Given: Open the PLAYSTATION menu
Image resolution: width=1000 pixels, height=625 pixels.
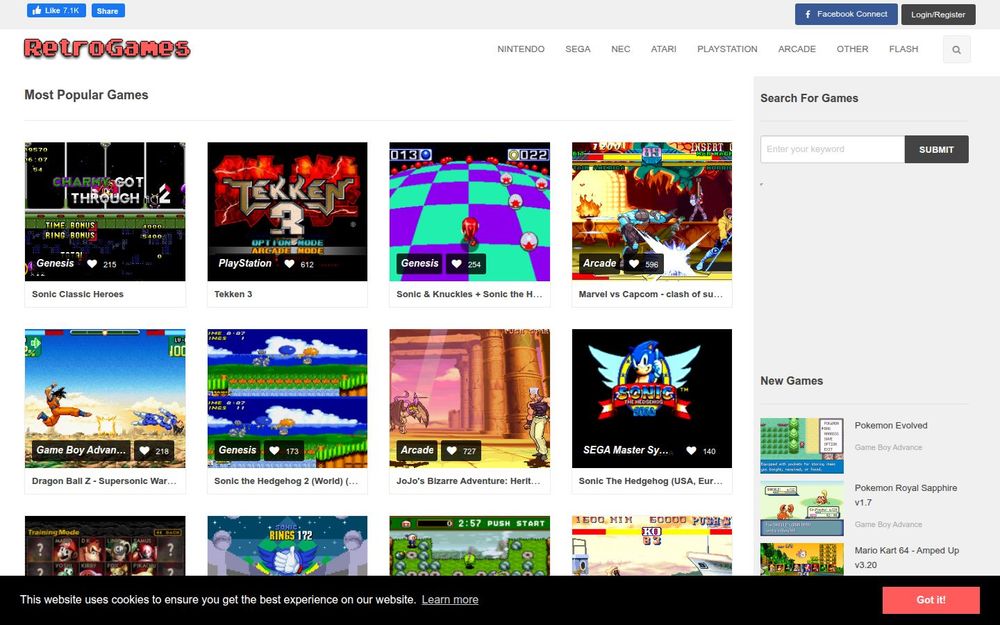Looking at the screenshot, I should (x=727, y=49).
